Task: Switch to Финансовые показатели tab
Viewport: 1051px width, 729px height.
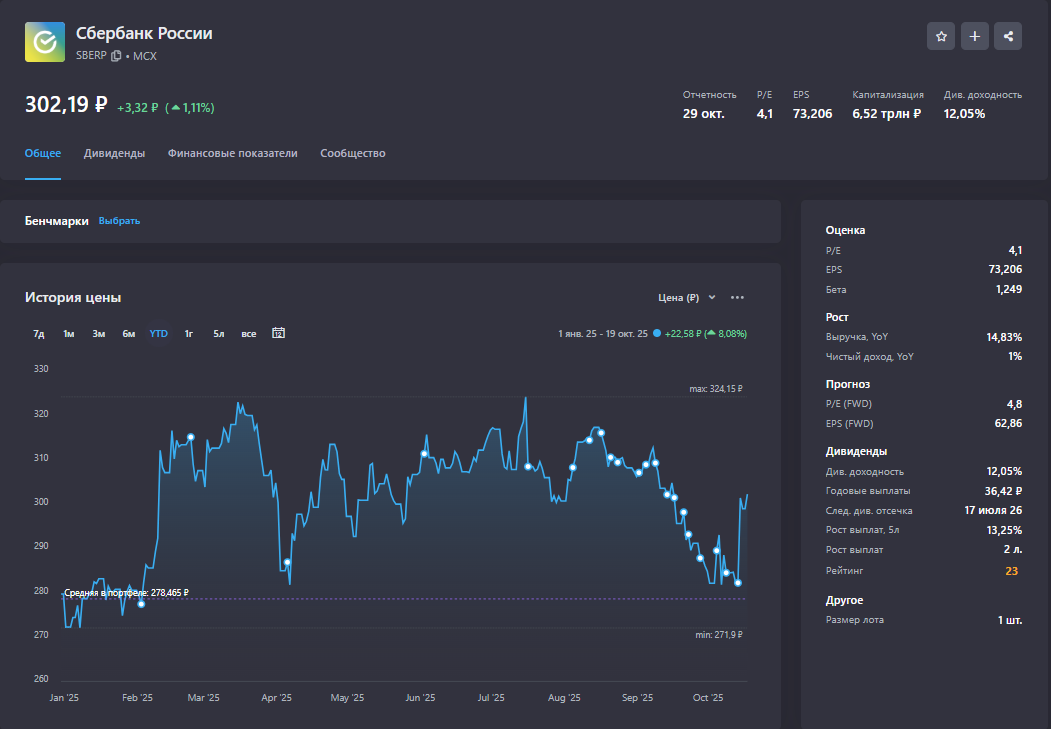Action: 232,153
